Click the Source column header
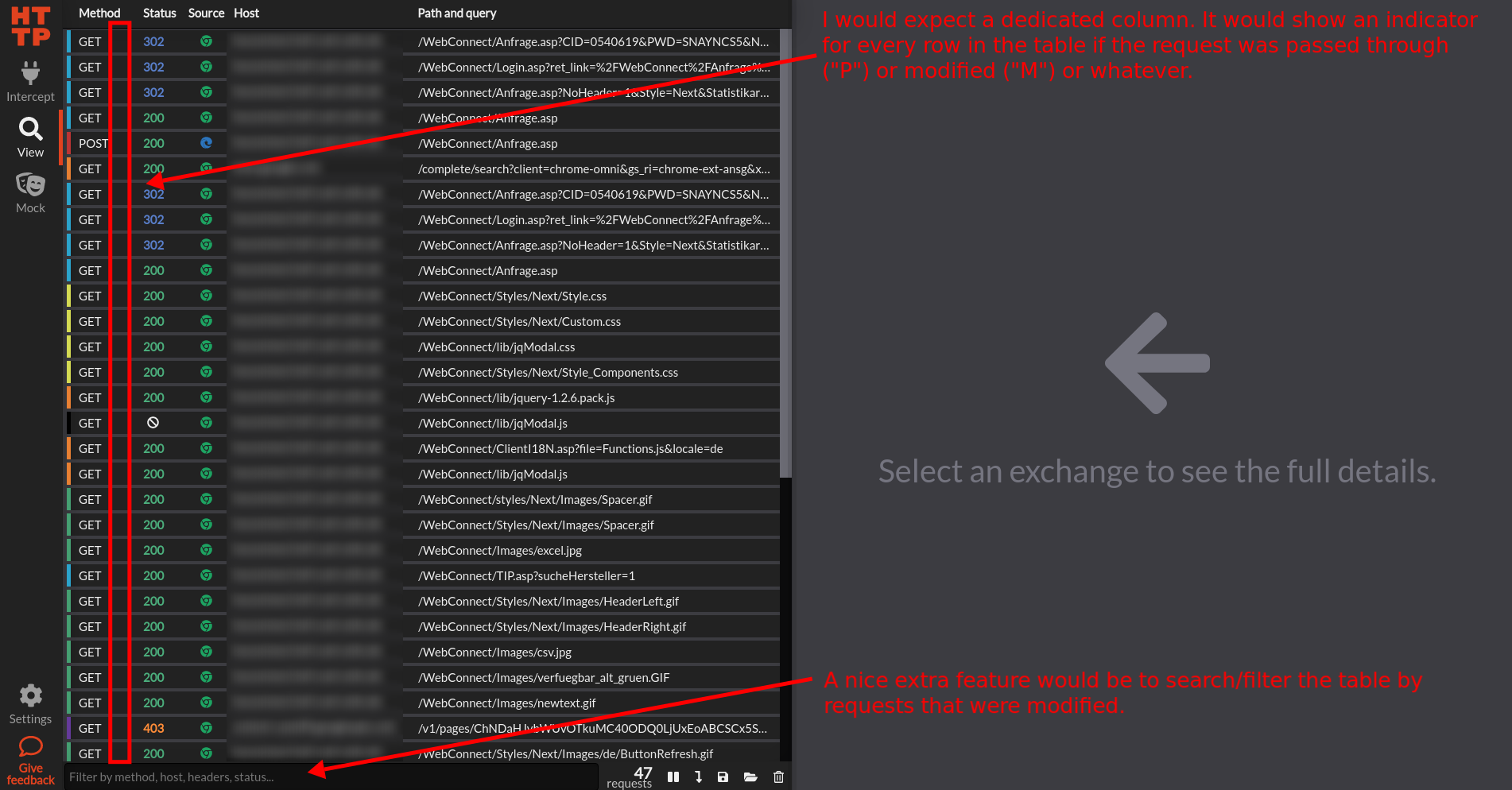The height and width of the screenshot is (790, 1512). [x=206, y=13]
